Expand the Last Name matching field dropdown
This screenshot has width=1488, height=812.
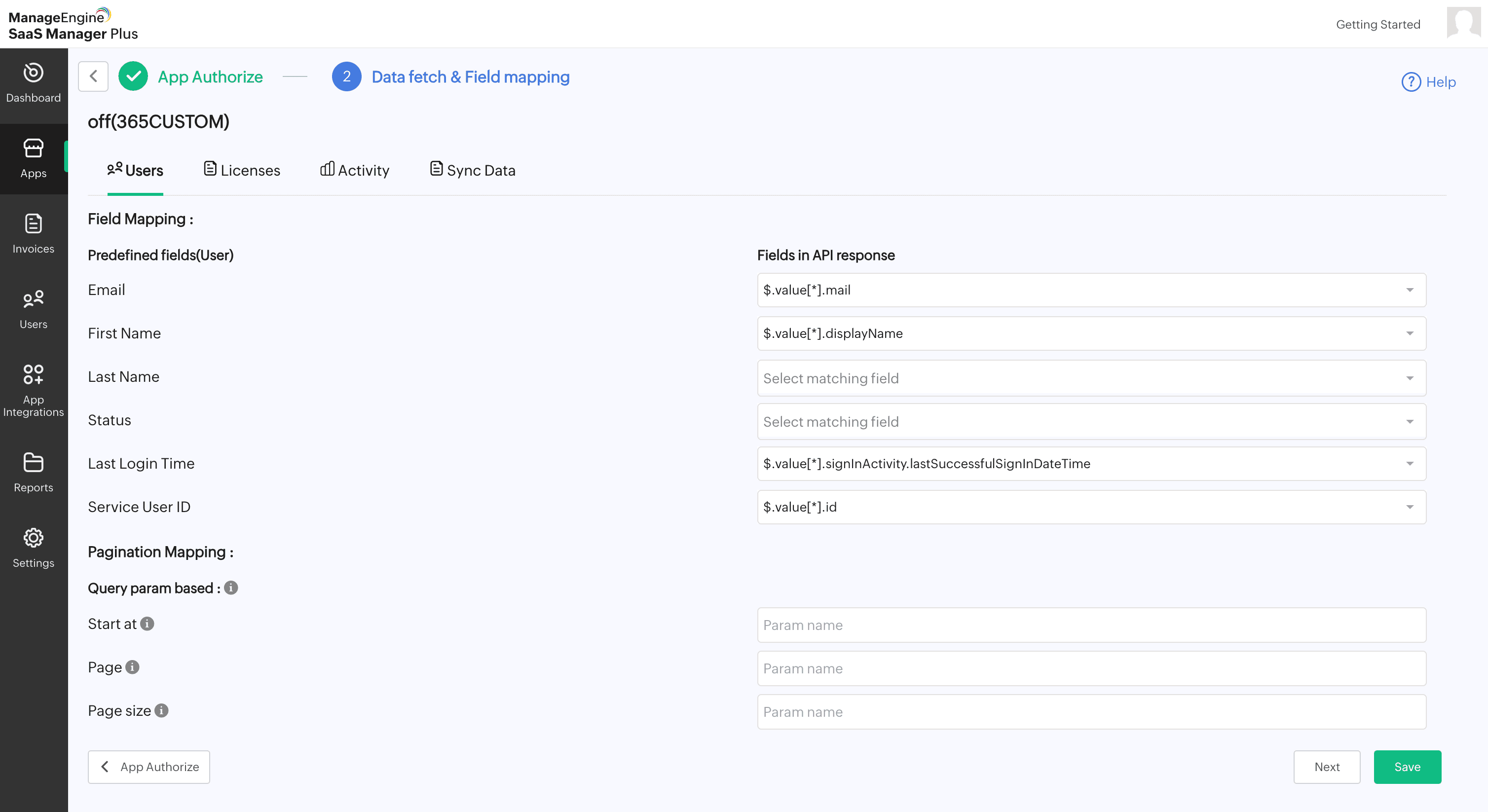(x=1091, y=378)
